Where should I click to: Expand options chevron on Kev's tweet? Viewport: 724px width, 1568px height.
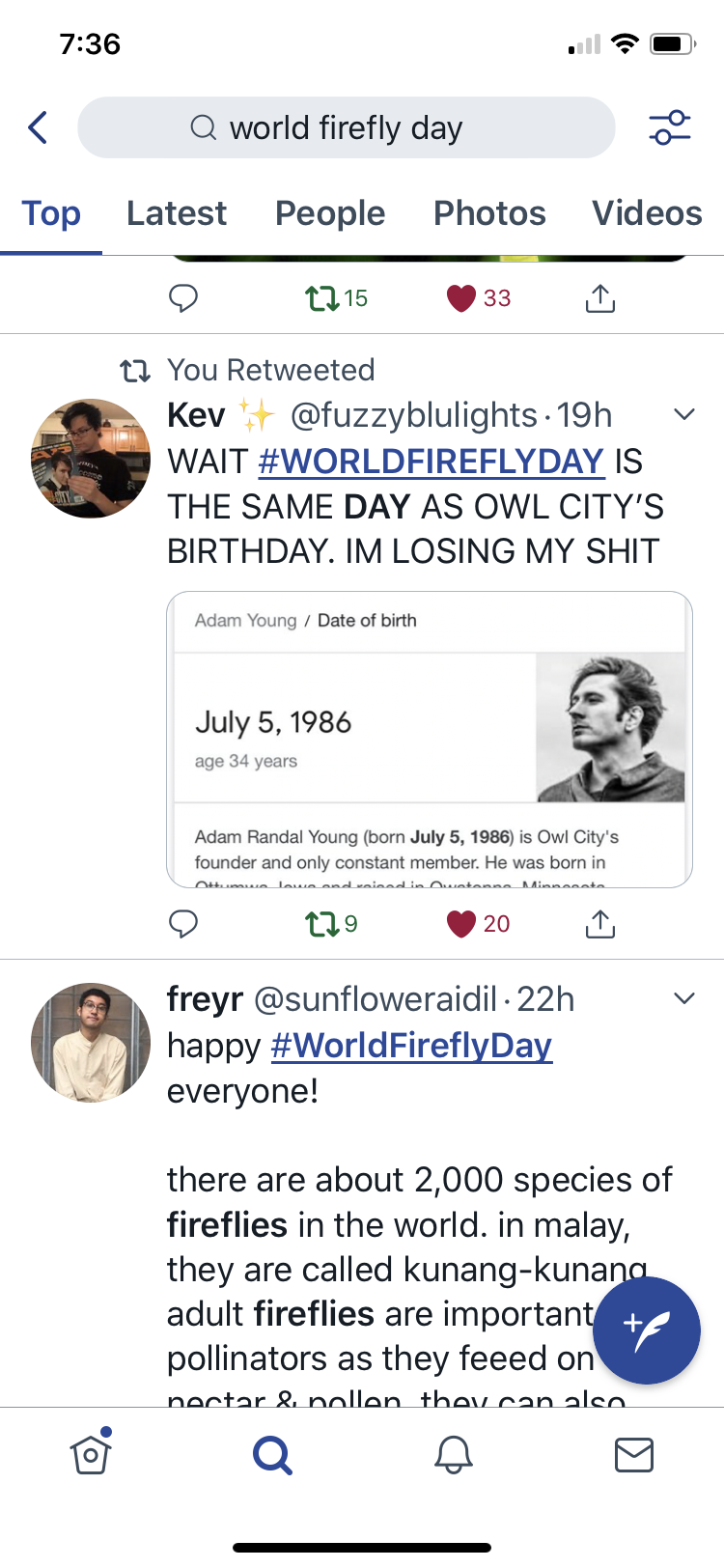tap(683, 415)
